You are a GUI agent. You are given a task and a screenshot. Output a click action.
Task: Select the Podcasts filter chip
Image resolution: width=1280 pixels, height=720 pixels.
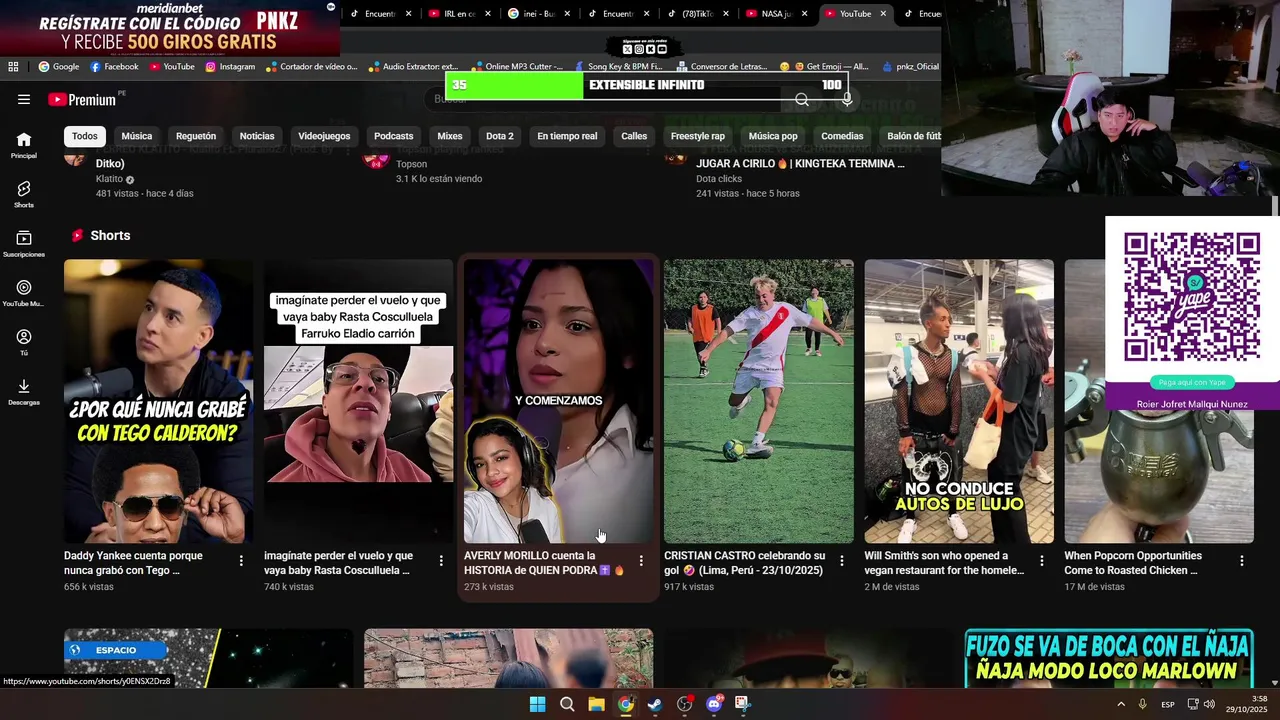394,136
